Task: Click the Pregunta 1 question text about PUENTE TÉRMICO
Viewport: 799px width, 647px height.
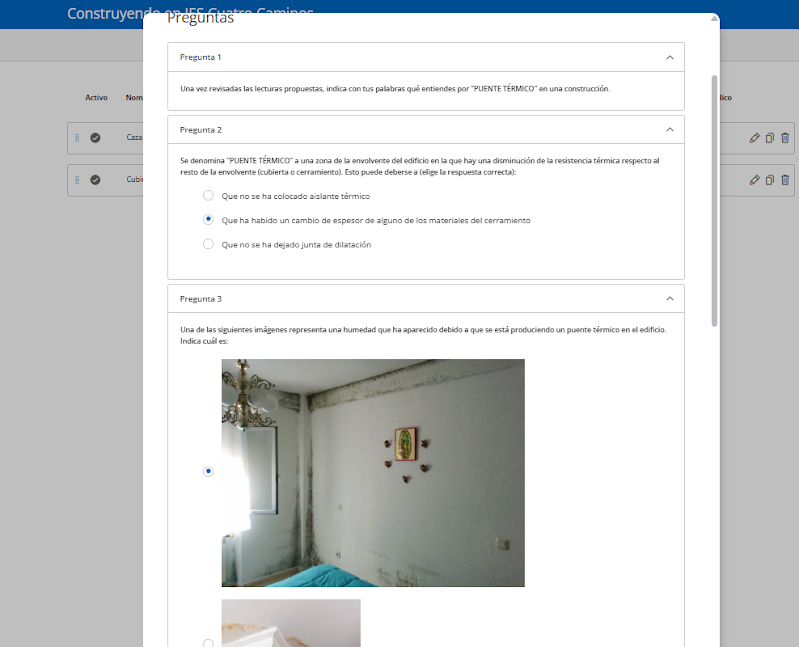Action: tap(395, 89)
